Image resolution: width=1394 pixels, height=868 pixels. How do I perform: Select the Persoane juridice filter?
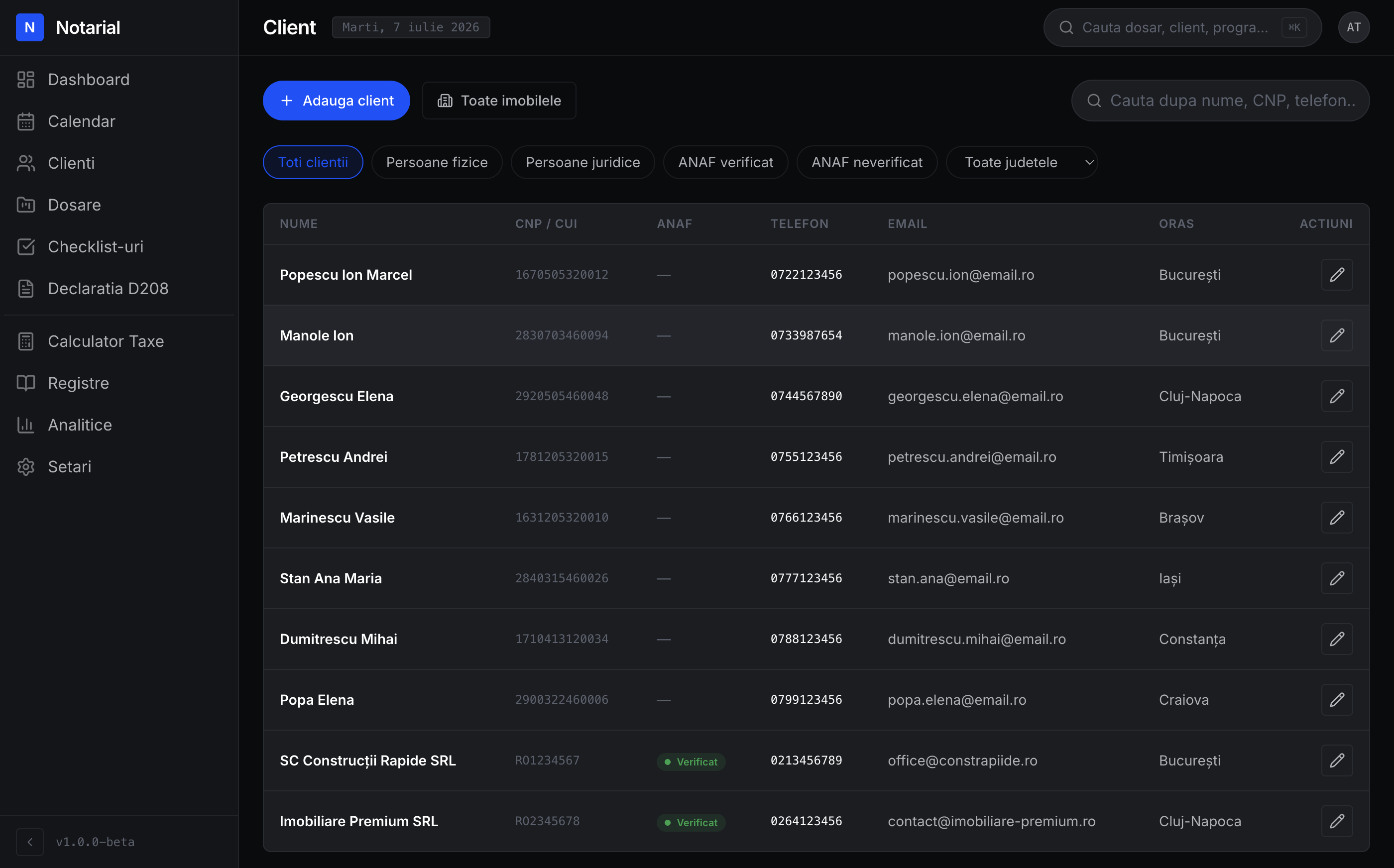point(582,162)
